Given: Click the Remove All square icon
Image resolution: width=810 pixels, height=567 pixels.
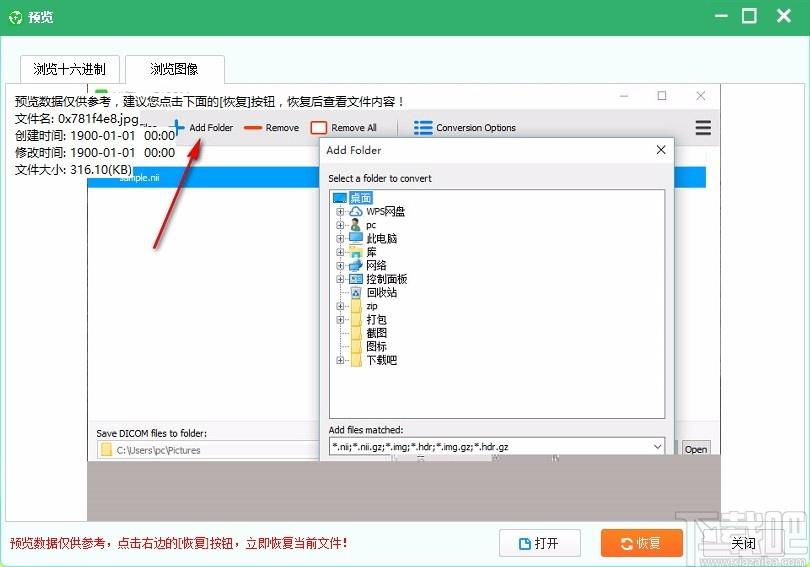Looking at the screenshot, I should [319, 128].
